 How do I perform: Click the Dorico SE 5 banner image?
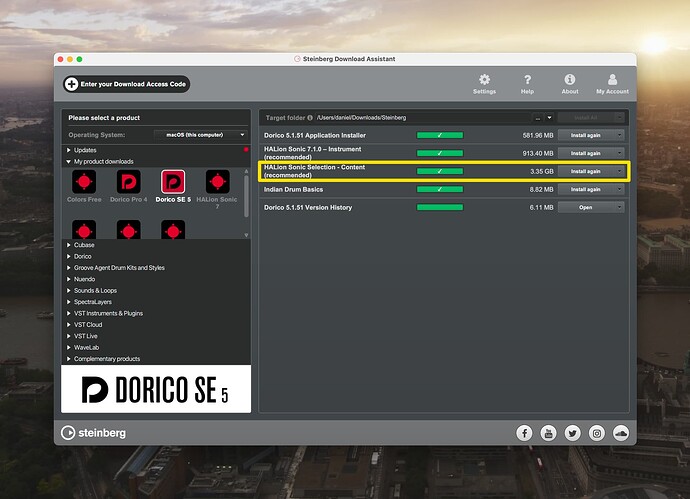point(156,389)
